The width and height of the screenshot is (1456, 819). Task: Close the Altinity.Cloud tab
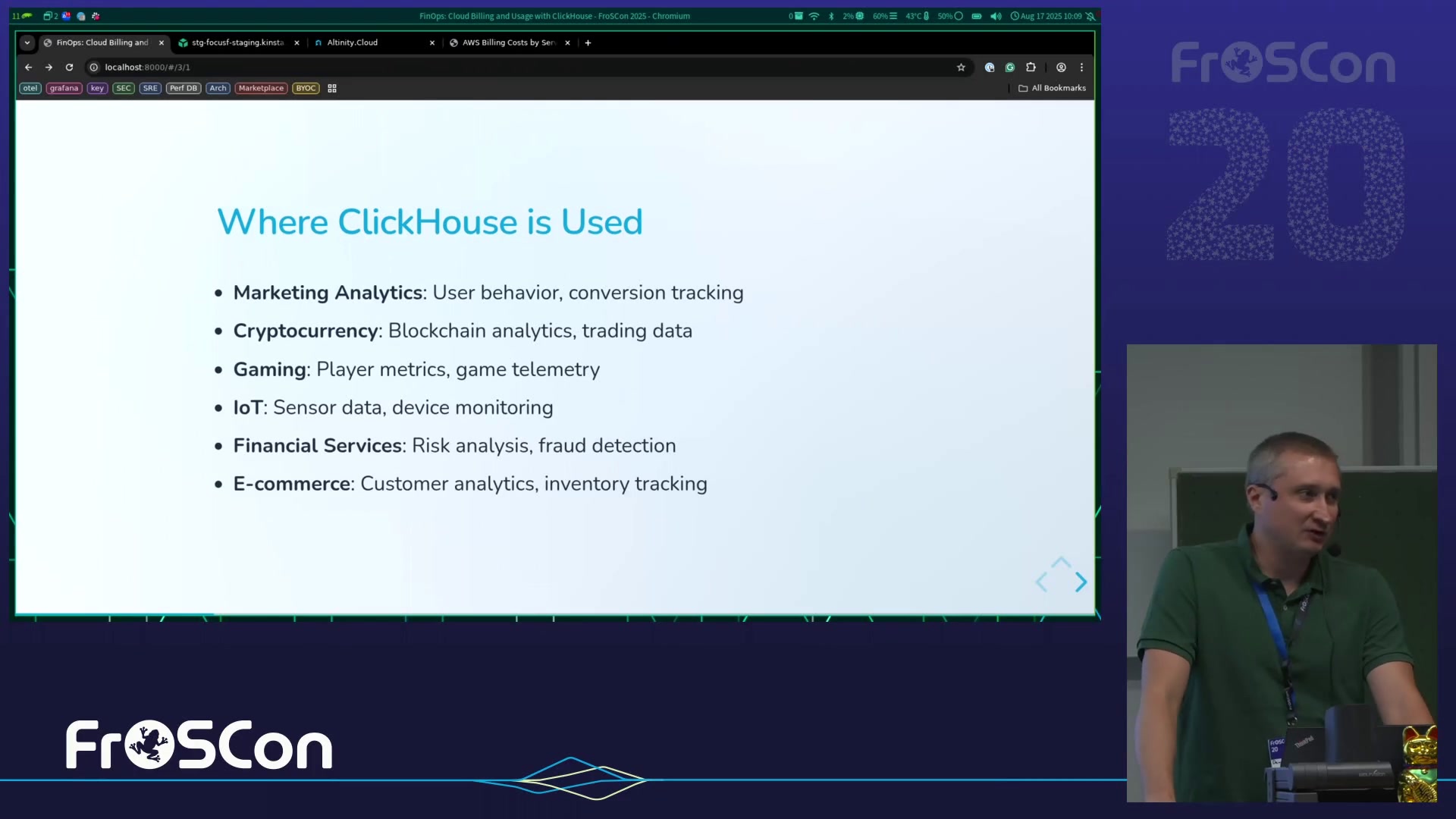point(432,43)
